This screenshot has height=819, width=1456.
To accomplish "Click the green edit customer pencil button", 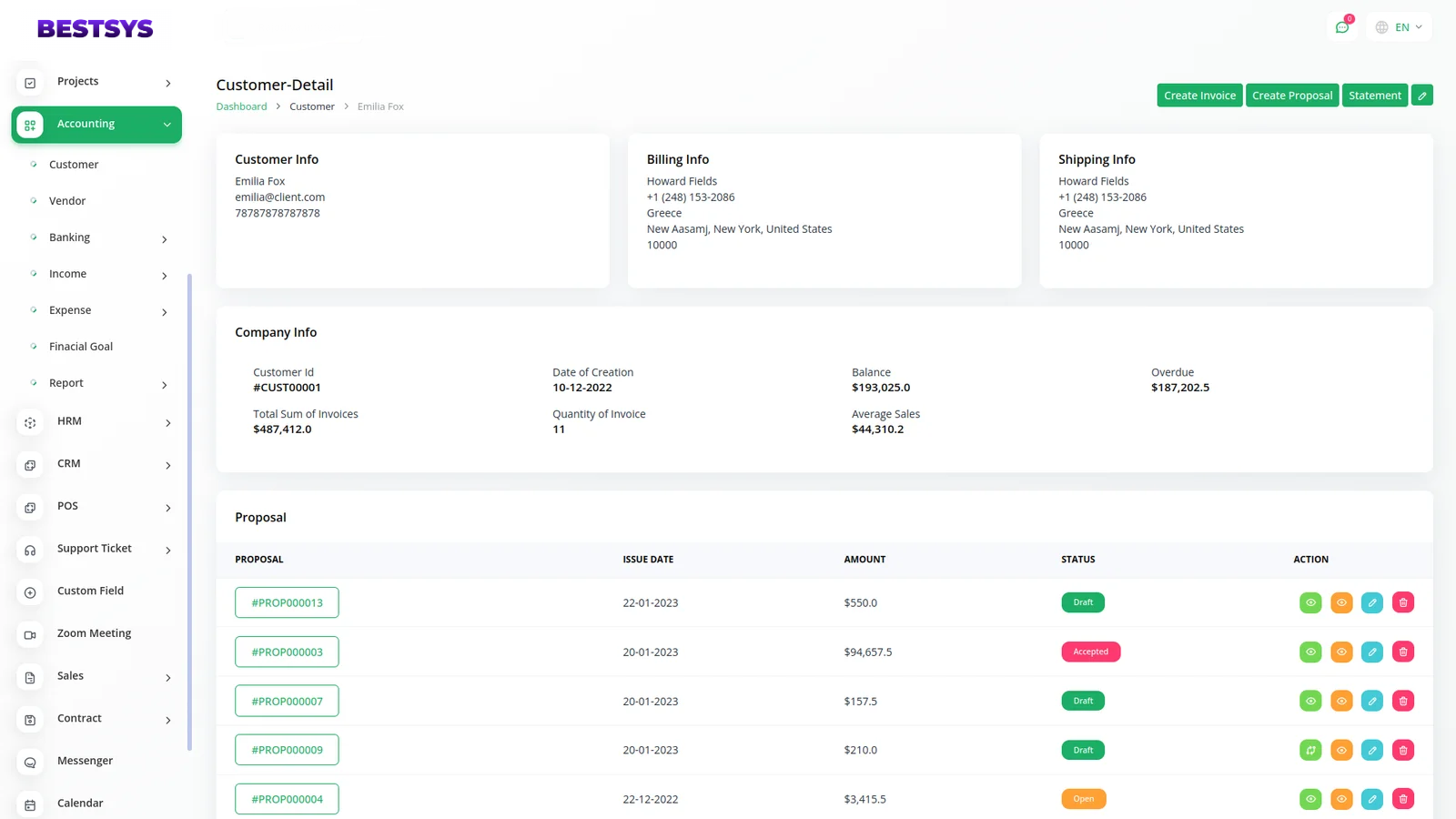I will pos(1421,96).
